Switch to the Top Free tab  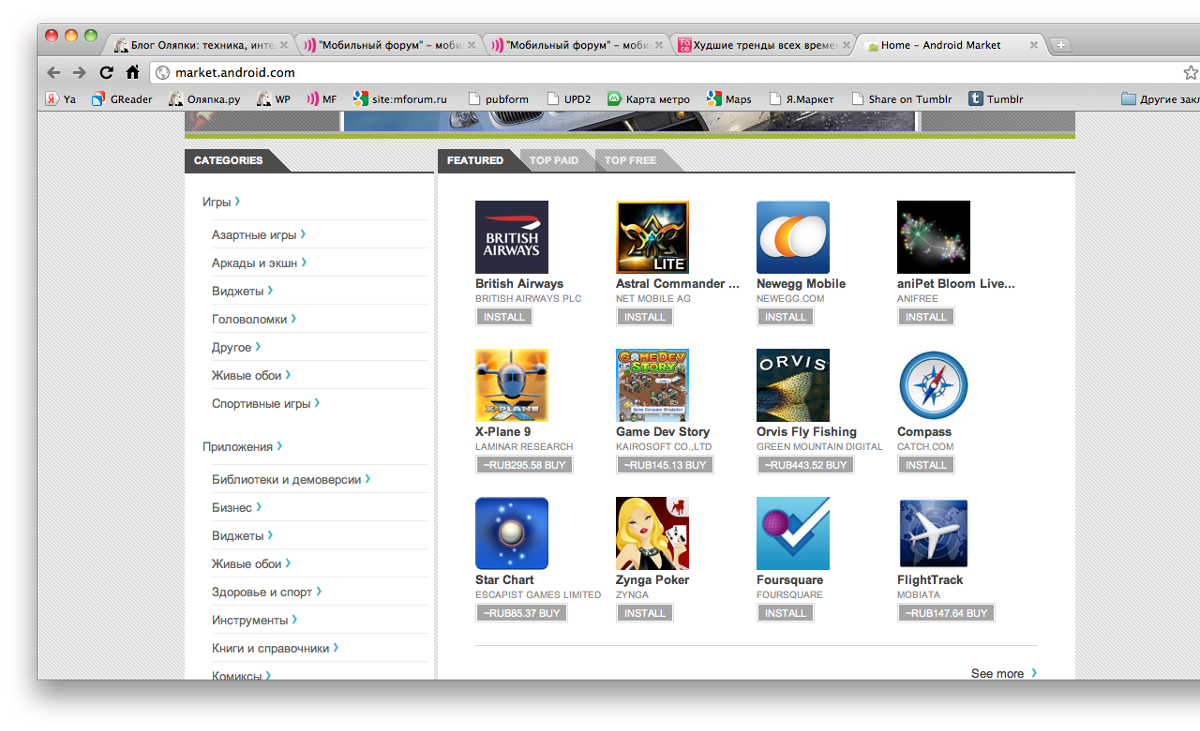click(x=630, y=160)
